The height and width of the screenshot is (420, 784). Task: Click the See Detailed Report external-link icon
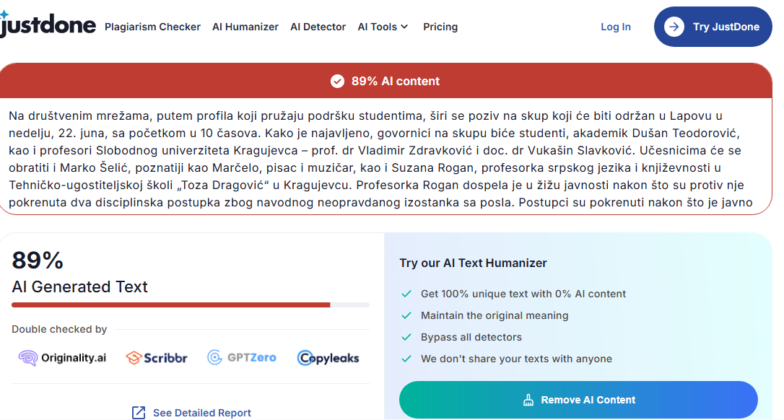point(138,412)
